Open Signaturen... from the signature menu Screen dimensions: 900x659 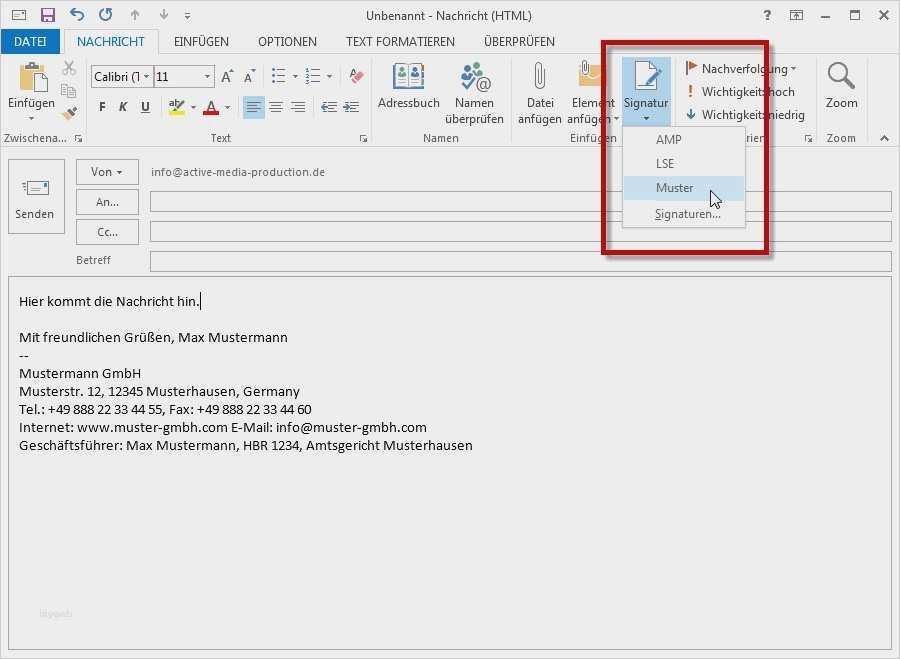click(x=687, y=213)
